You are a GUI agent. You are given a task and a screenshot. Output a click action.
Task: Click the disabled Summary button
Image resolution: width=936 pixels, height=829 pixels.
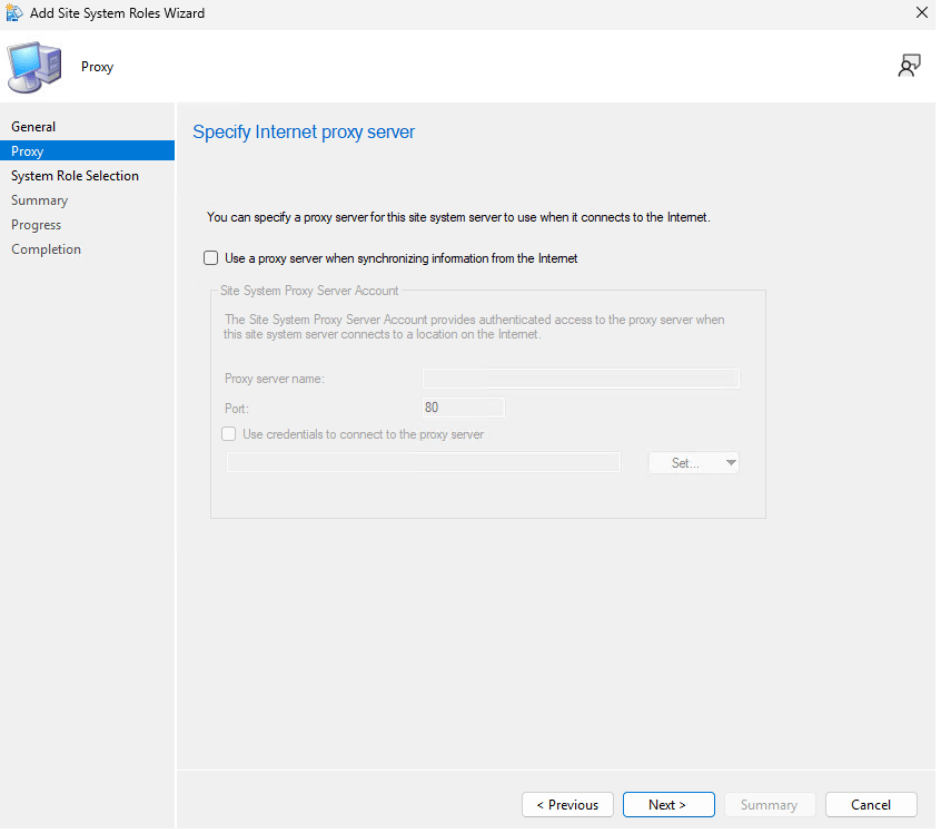point(769,804)
